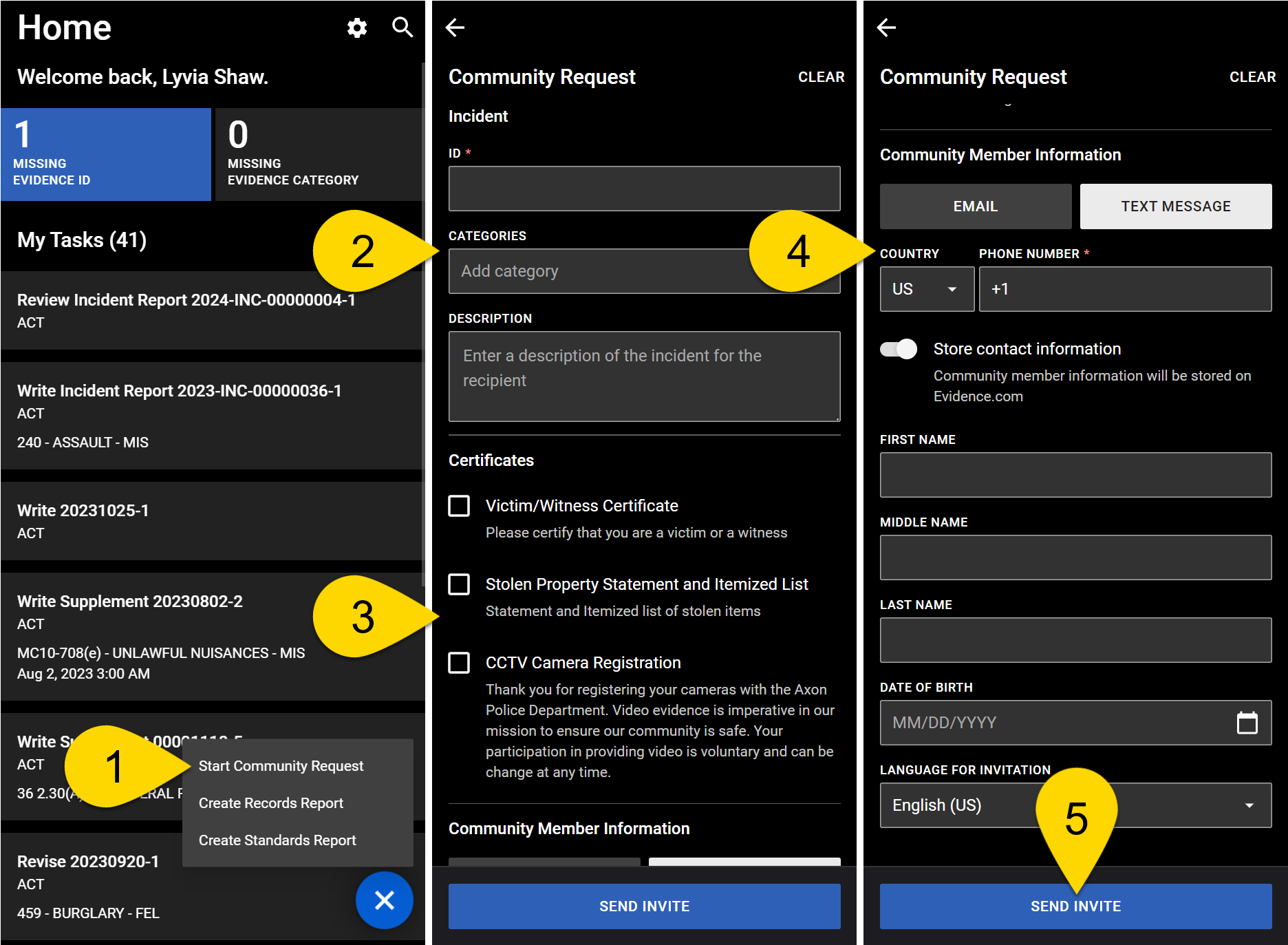Click CLEAR on the middle request form
The width and height of the screenshot is (1288, 945).
click(821, 77)
